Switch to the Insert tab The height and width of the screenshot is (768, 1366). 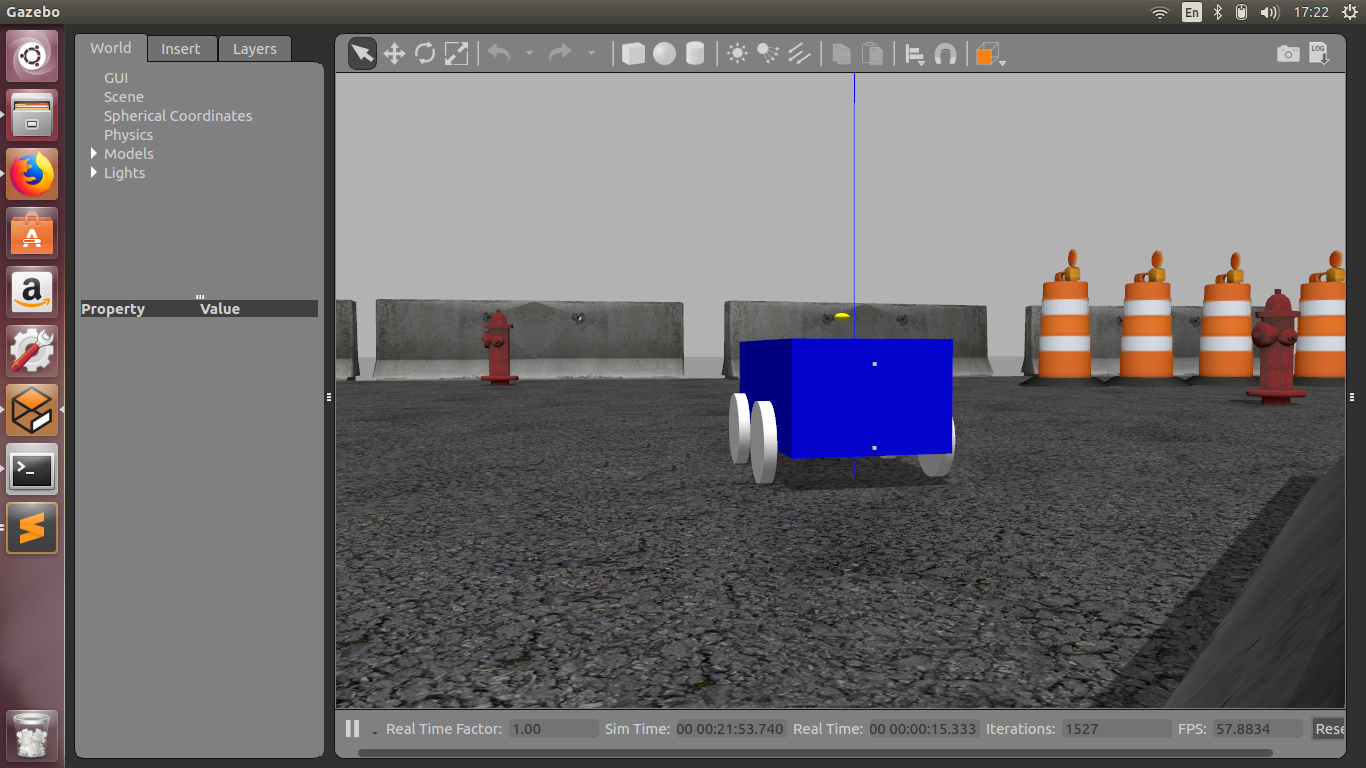pyautogui.click(x=181, y=48)
